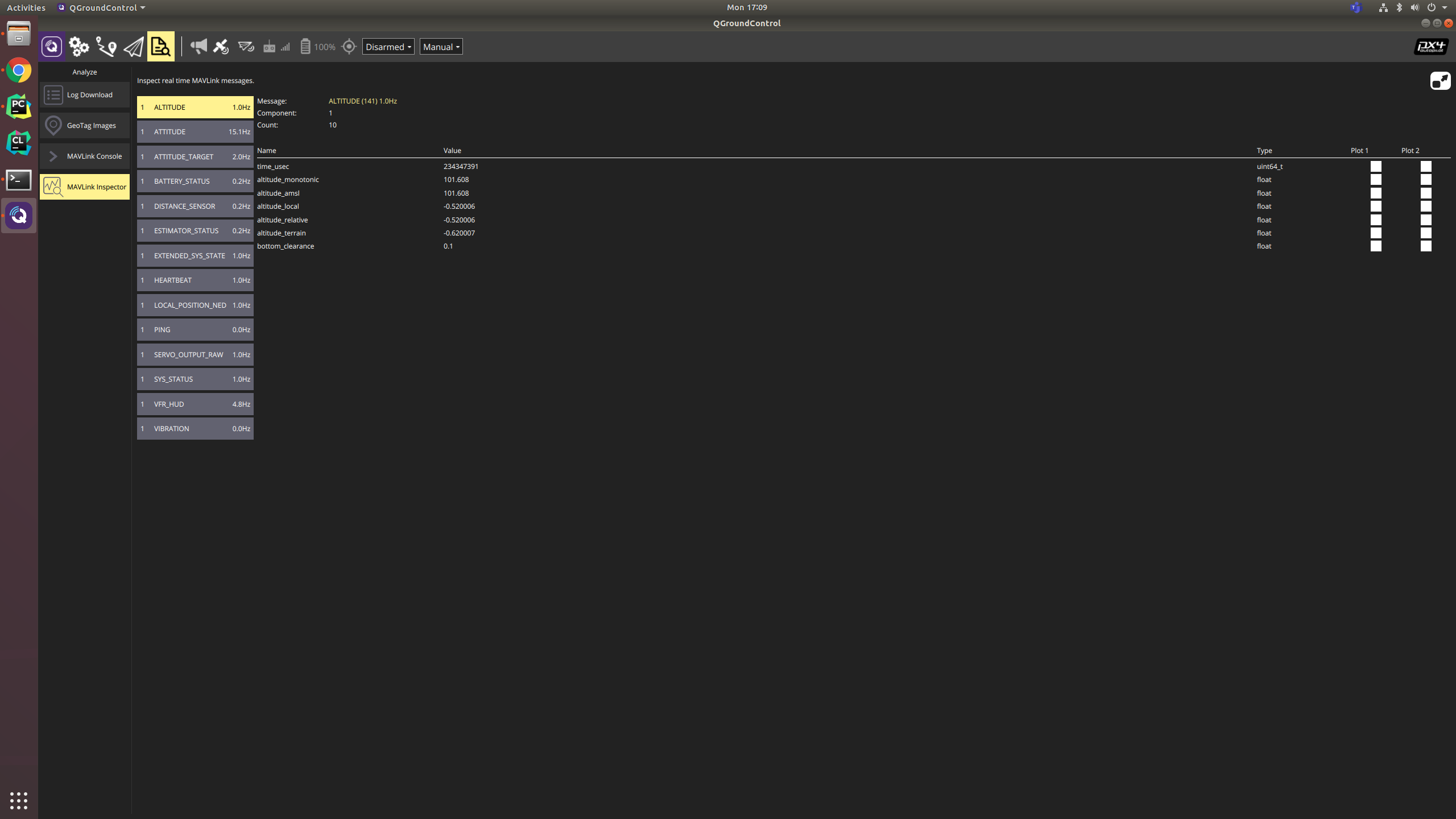1456x819 pixels.
Task: Enable Plot 1 for altitude_monotonic
Action: pyautogui.click(x=1376, y=180)
